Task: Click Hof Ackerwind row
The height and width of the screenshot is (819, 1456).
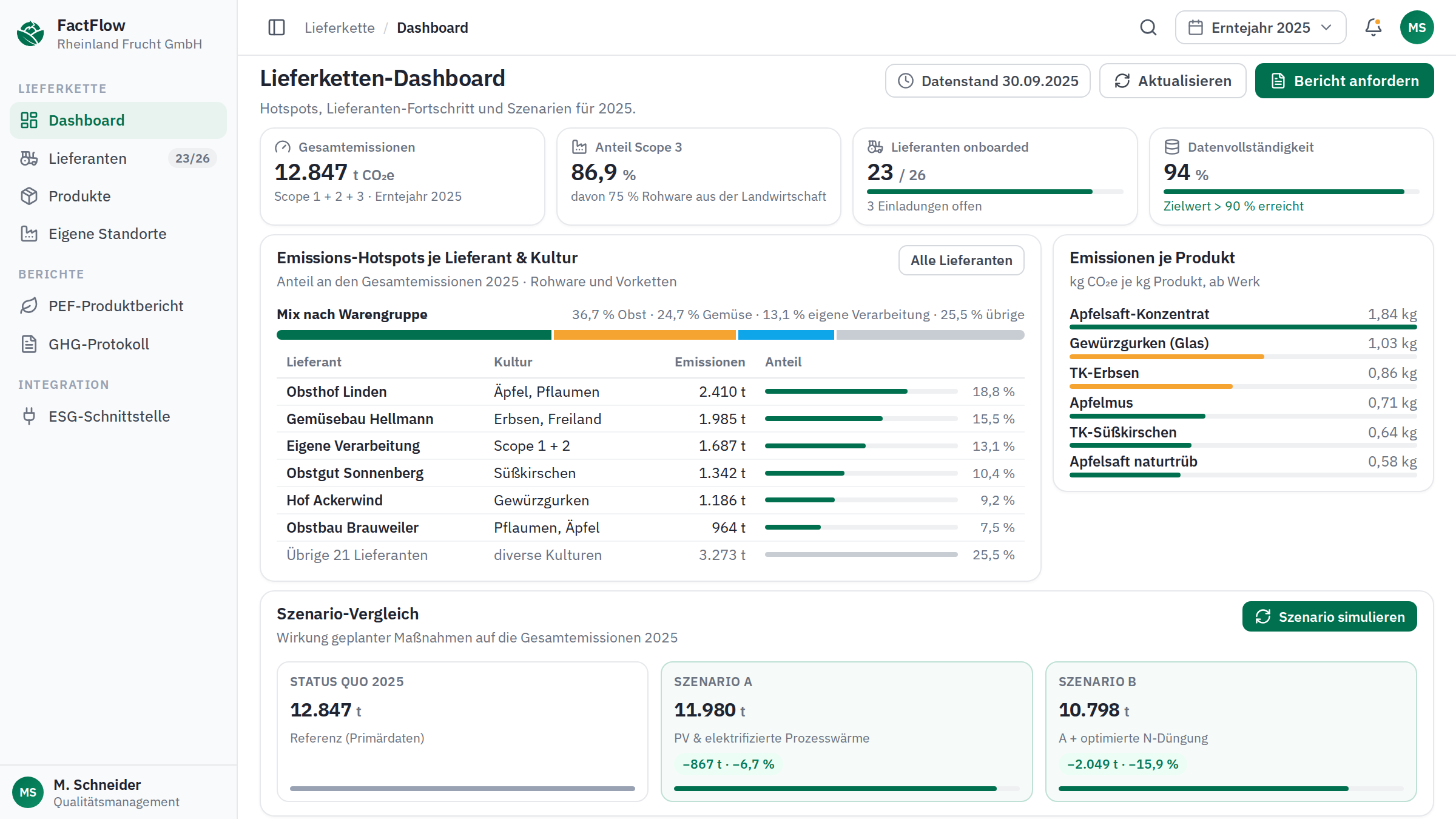Action: click(650, 500)
